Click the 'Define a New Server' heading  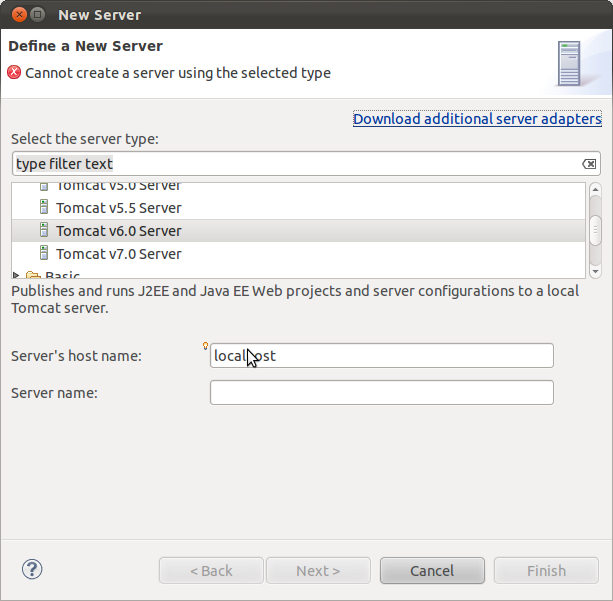[x=85, y=46]
